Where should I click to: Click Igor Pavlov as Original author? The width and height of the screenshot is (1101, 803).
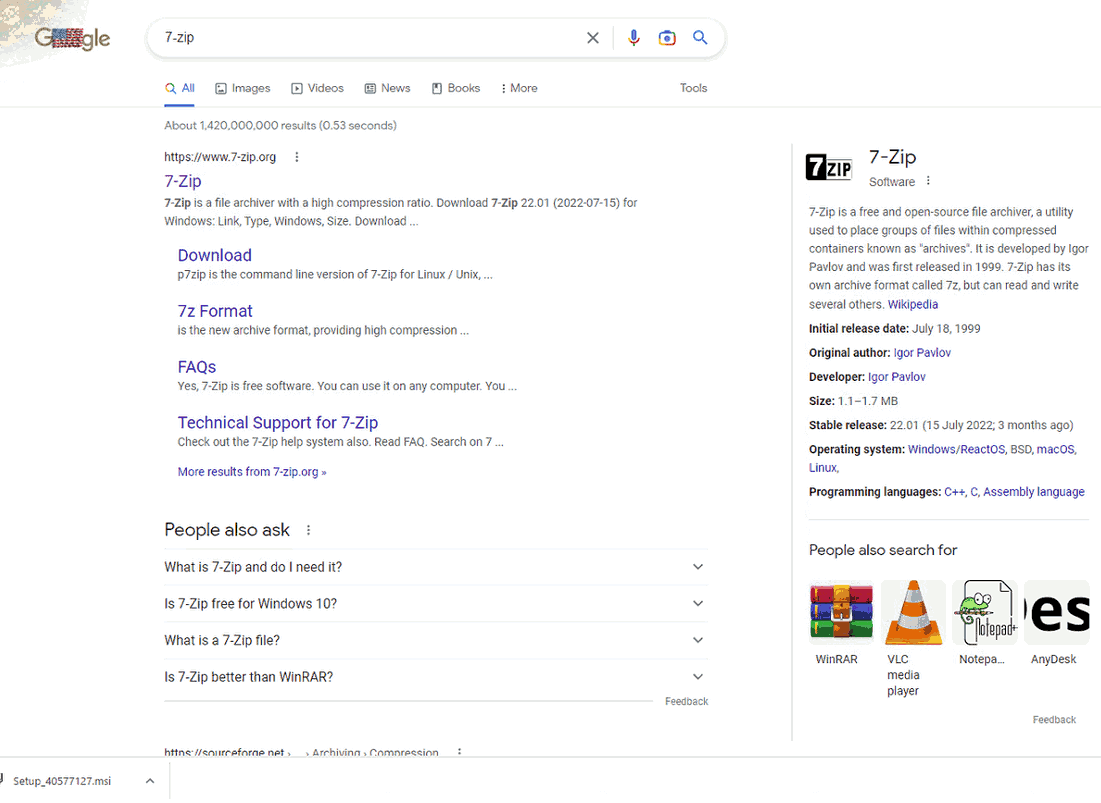(922, 352)
